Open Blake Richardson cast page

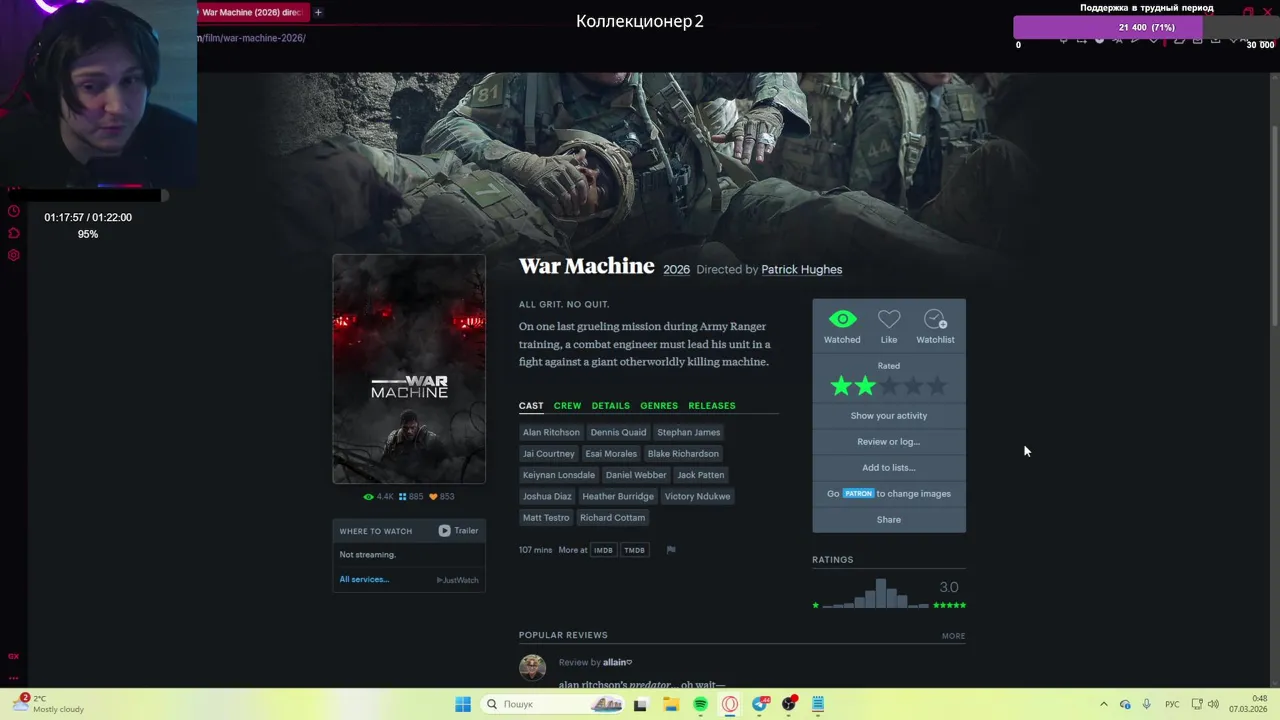(x=683, y=454)
